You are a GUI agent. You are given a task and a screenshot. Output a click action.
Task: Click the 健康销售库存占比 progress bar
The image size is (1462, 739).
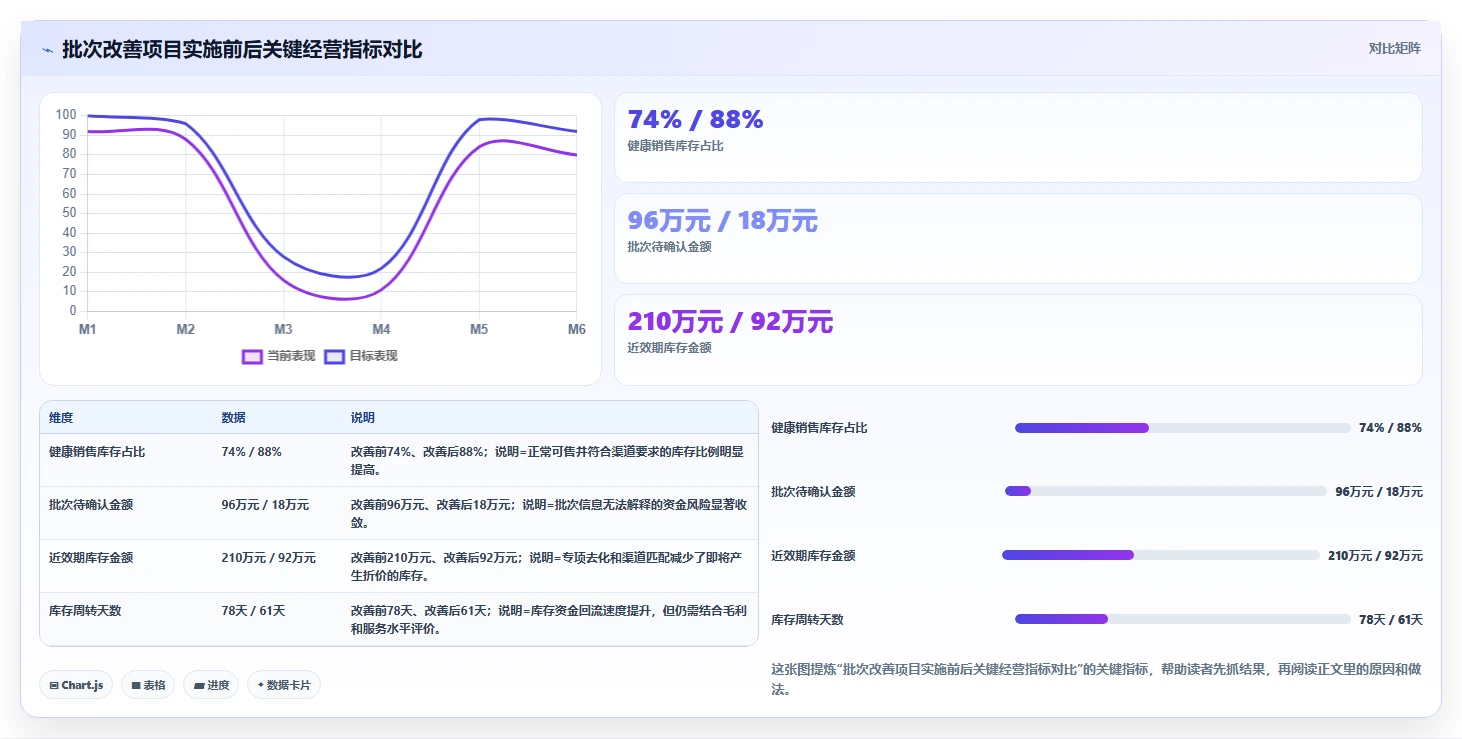[x=1182, y=428]
